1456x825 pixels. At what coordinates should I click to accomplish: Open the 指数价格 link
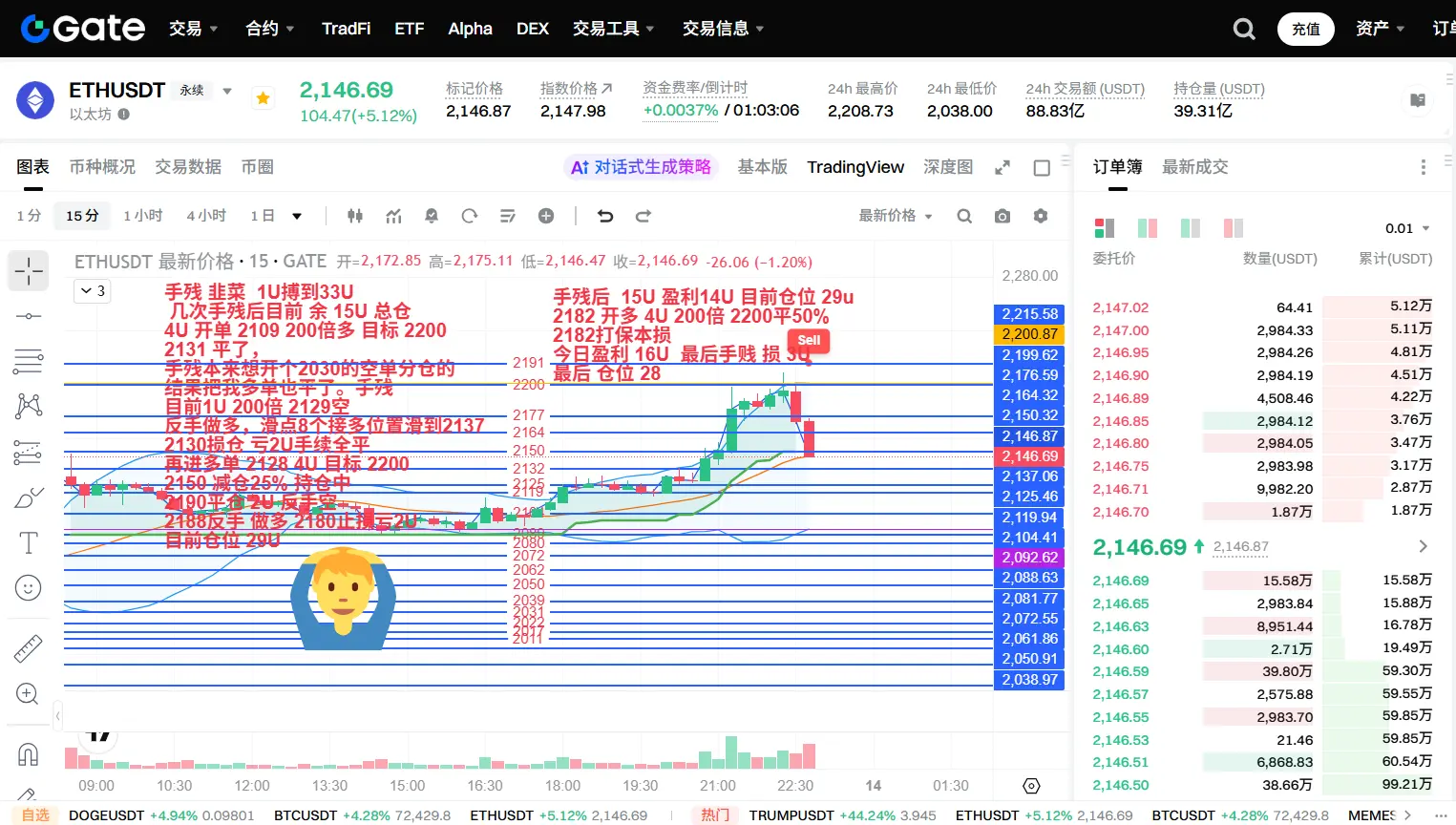(577, 89)
